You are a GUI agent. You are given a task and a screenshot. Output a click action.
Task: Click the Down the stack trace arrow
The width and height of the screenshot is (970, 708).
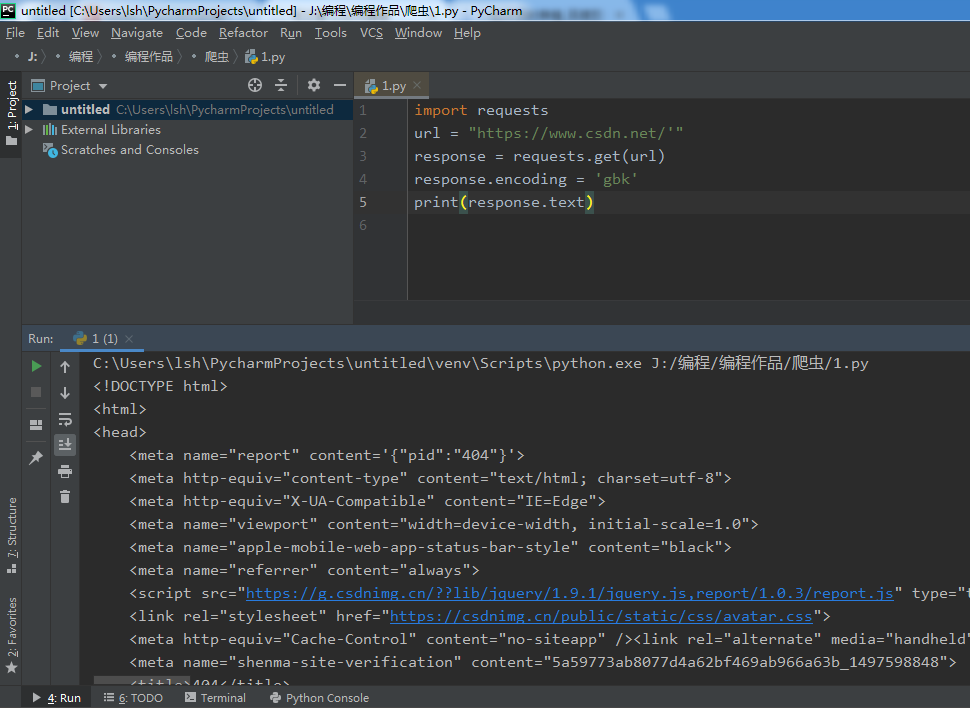click(65, 393)
